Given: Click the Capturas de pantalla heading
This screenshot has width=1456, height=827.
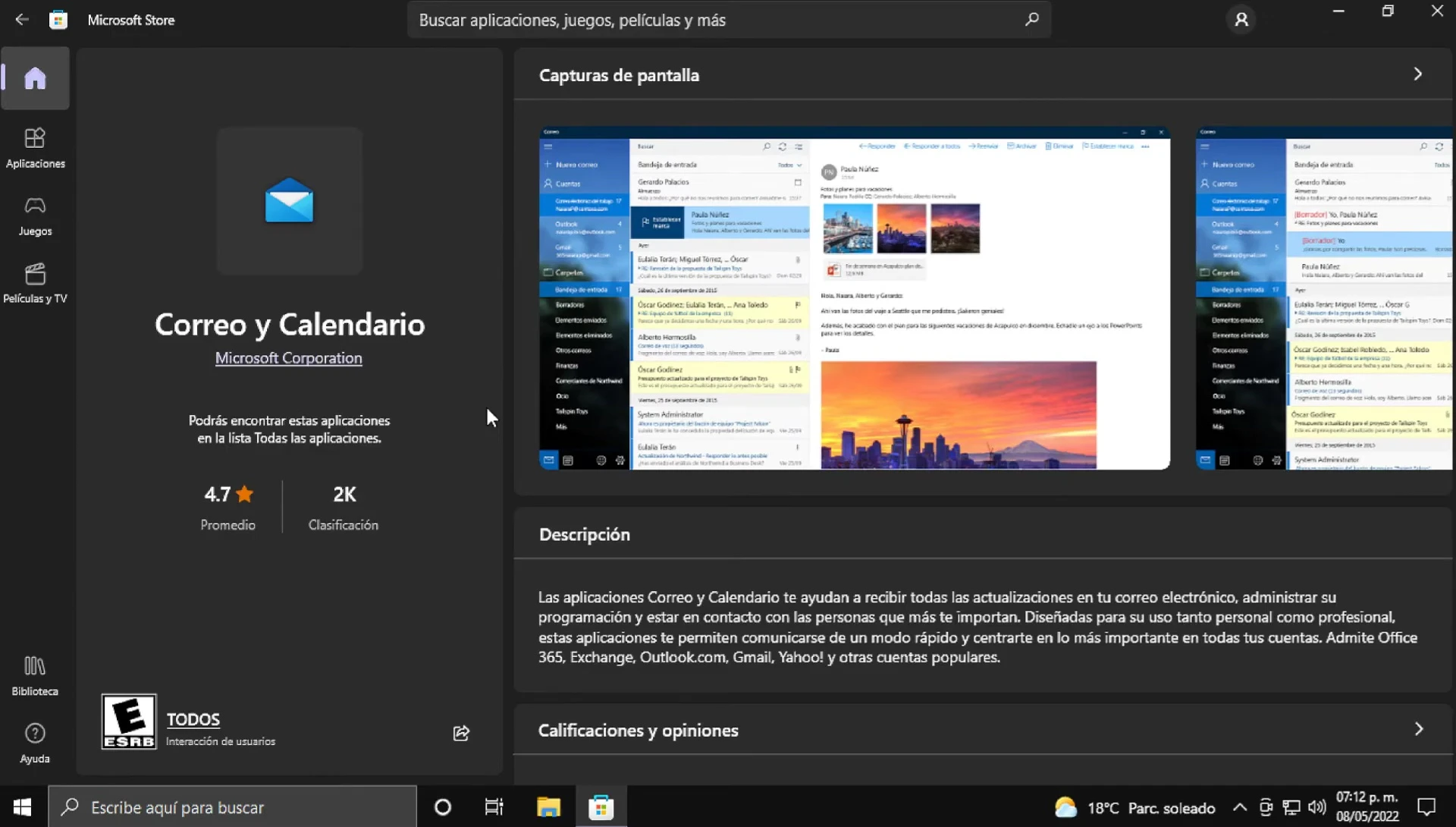Looking at the screenshot, I should [619, 75].
